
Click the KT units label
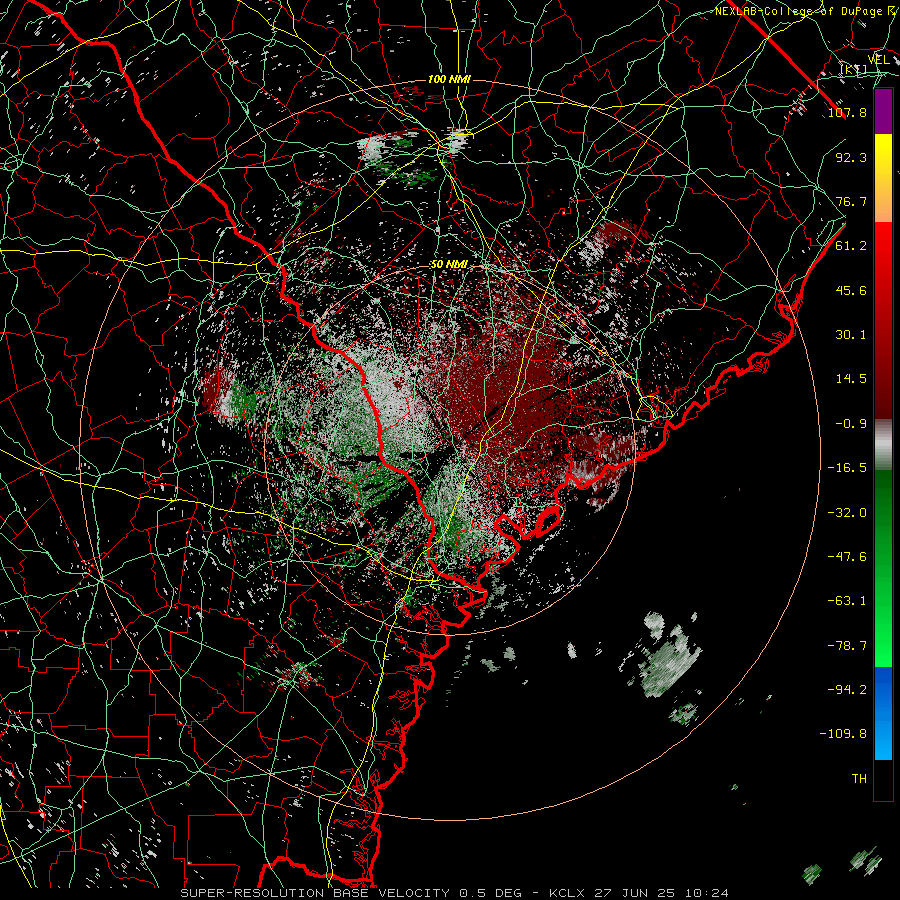tap(854, 70)
